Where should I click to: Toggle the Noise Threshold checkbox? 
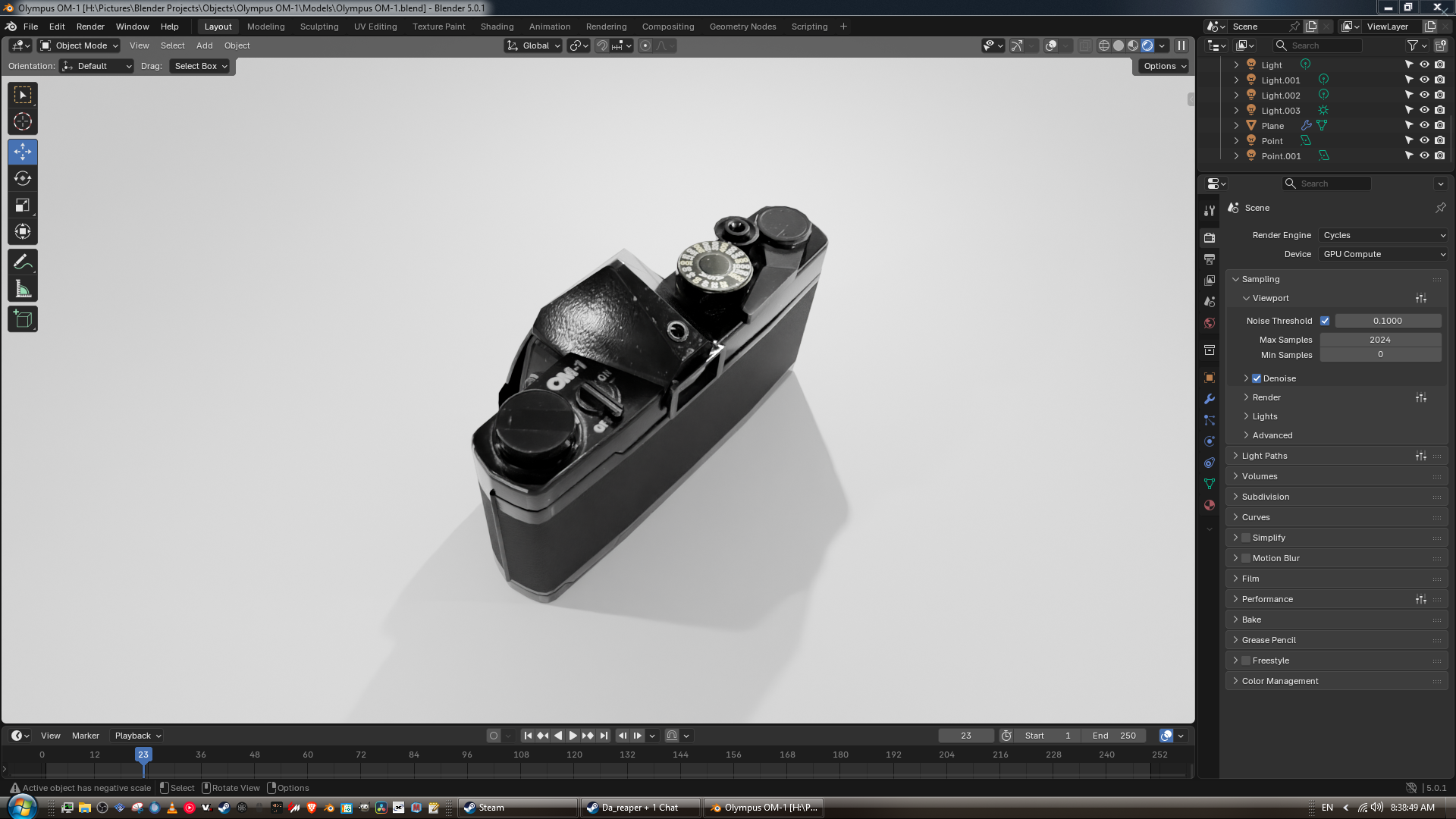pyautogui.click(x=1325, y=321)
